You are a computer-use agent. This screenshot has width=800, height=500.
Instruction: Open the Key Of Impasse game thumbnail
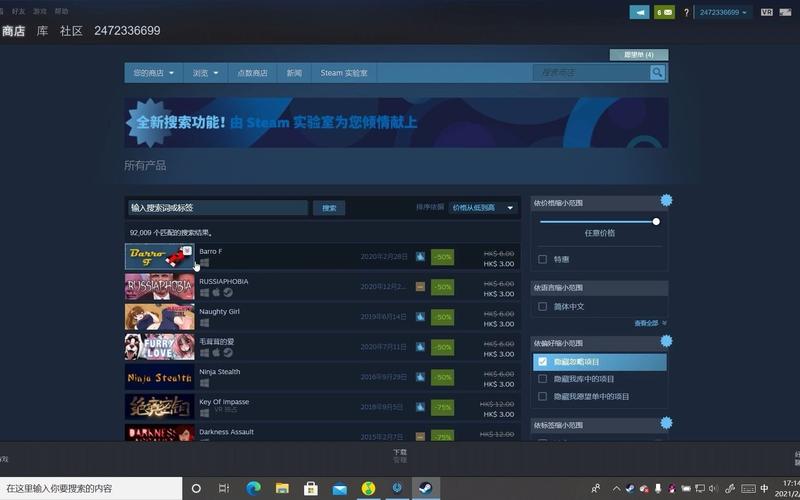pyautogui.click(x=160, y=407)
